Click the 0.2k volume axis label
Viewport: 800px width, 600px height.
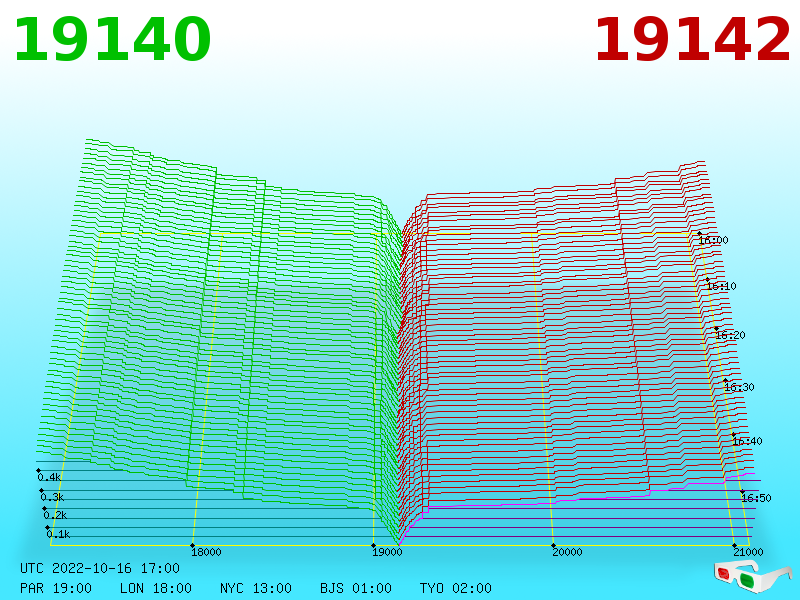click(x=55, y=515)
